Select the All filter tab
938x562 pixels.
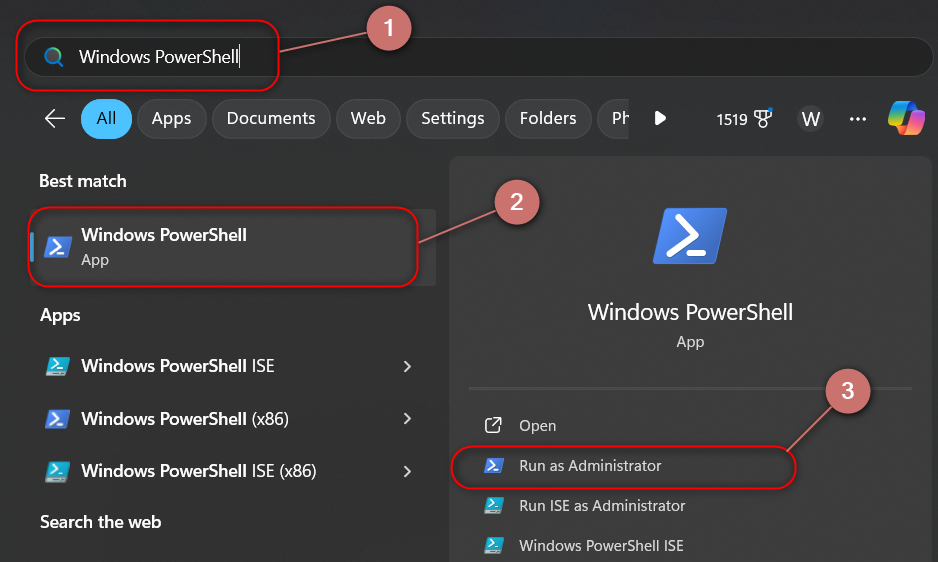click(x=106, y=119)
